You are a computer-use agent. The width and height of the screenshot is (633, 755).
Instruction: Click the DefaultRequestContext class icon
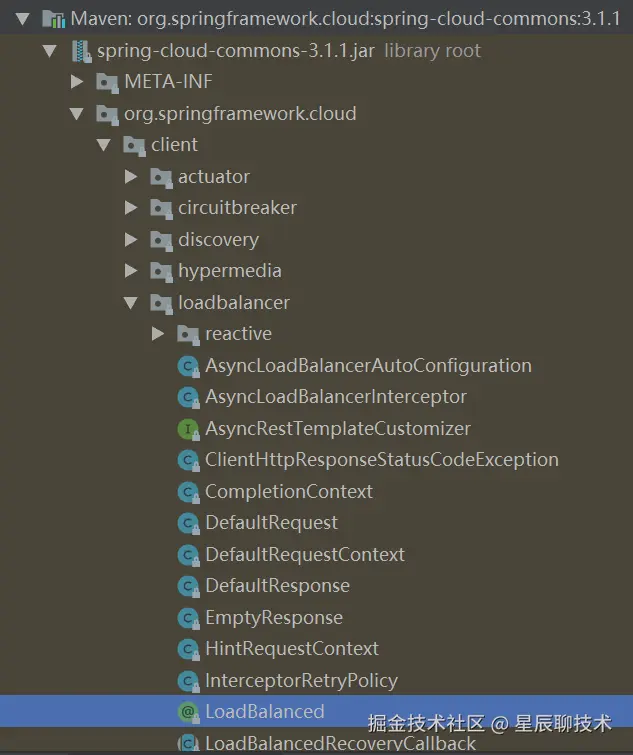click(x=188, y=556)
